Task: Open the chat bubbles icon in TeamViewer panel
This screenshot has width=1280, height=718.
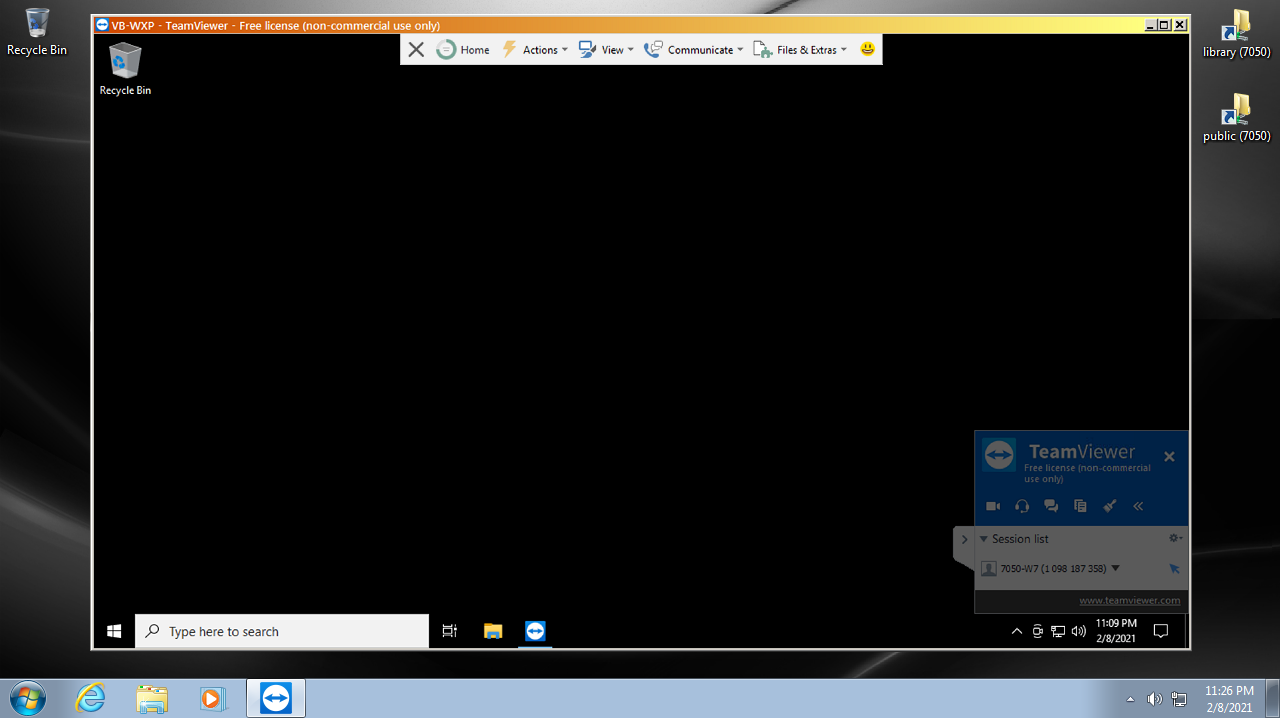Action: [1051, 506]
